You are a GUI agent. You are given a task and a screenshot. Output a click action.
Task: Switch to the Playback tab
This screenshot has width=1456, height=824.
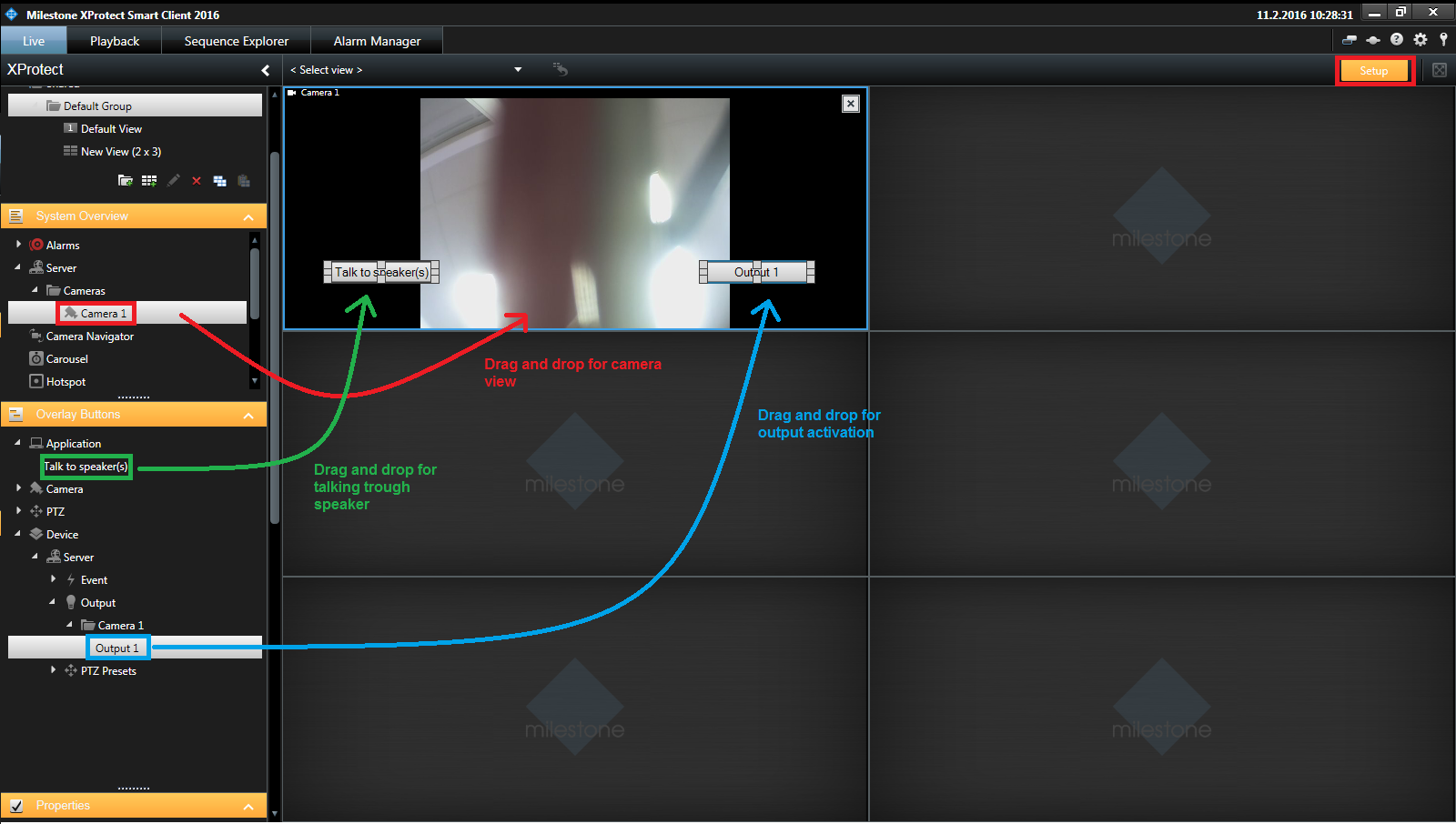tap(115, 41)
